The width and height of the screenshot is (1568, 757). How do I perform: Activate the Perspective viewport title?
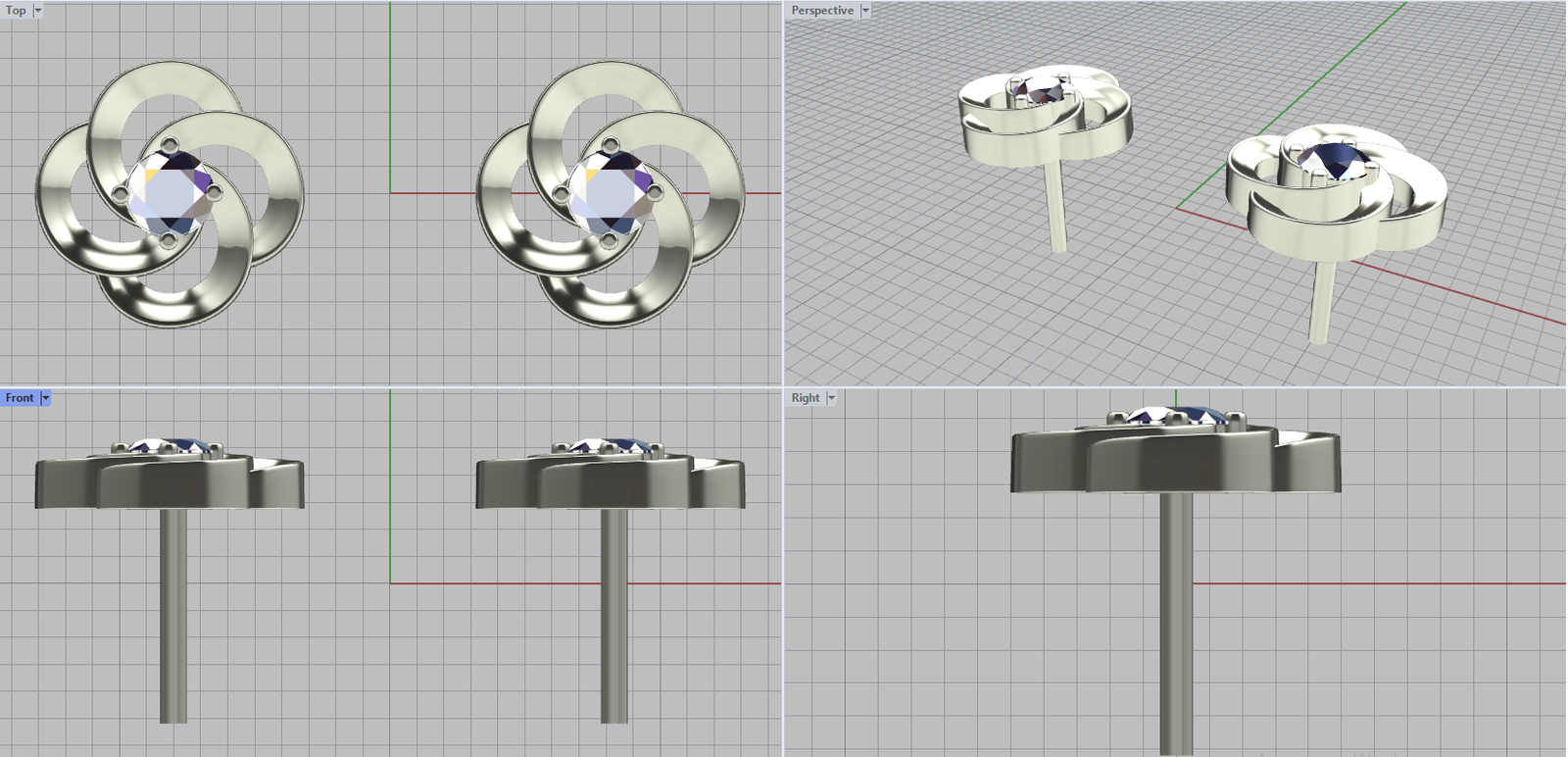(821, 11)
